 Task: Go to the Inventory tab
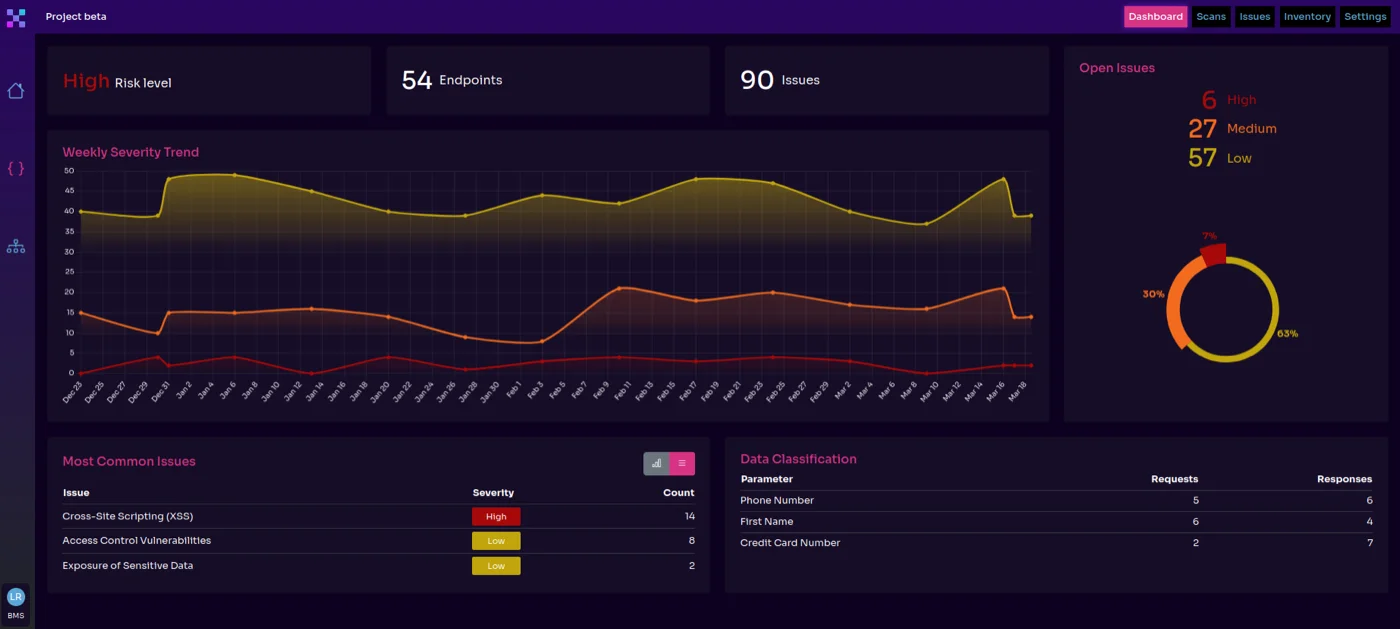1307,16
